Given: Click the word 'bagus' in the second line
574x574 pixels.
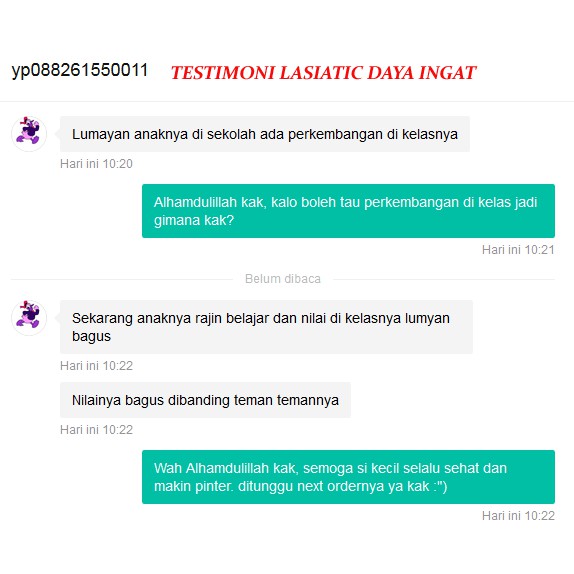Looking at the screenshot, I should pyautogui.click(x=91, y=337).
